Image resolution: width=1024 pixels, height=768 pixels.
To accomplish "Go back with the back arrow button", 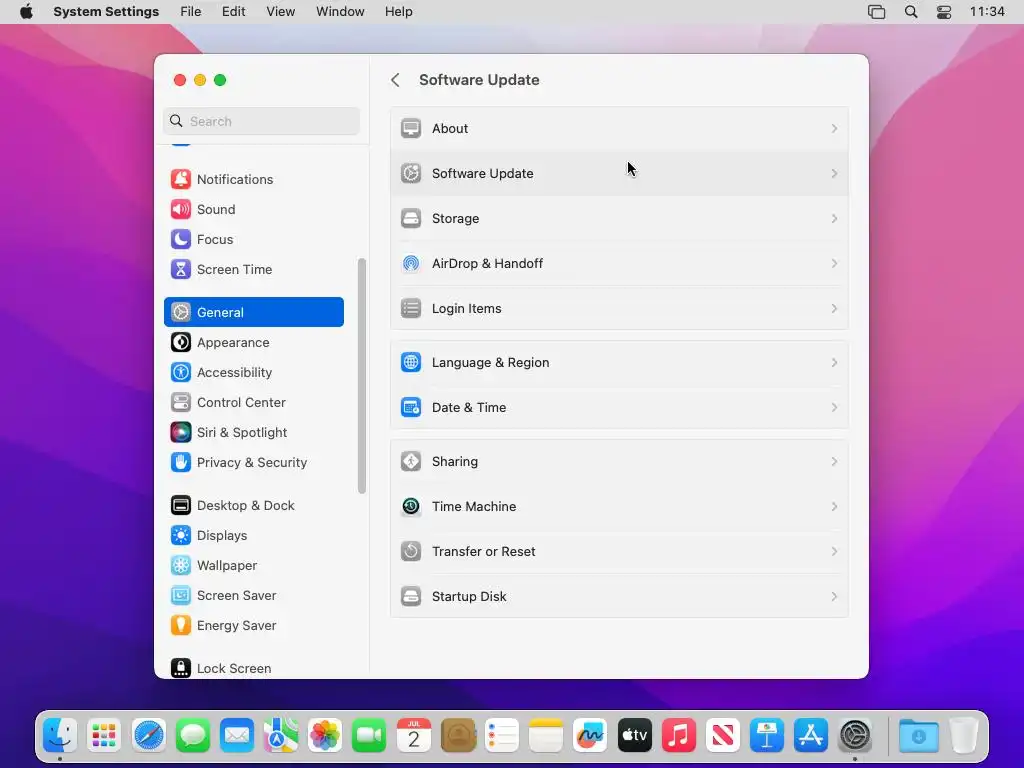I will [395, 80].
